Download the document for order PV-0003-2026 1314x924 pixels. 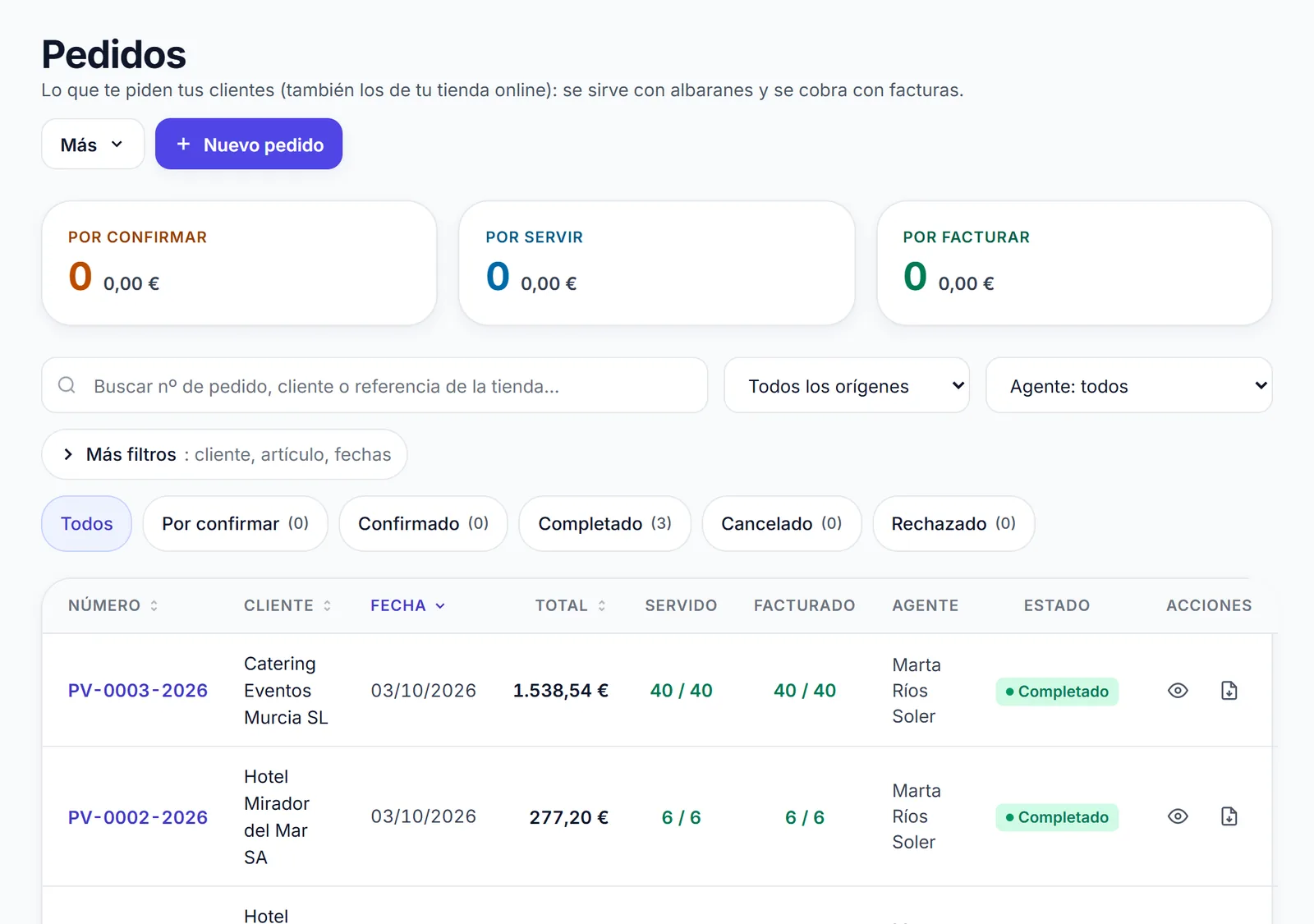pyautogui.click(x=1229, y=691)
